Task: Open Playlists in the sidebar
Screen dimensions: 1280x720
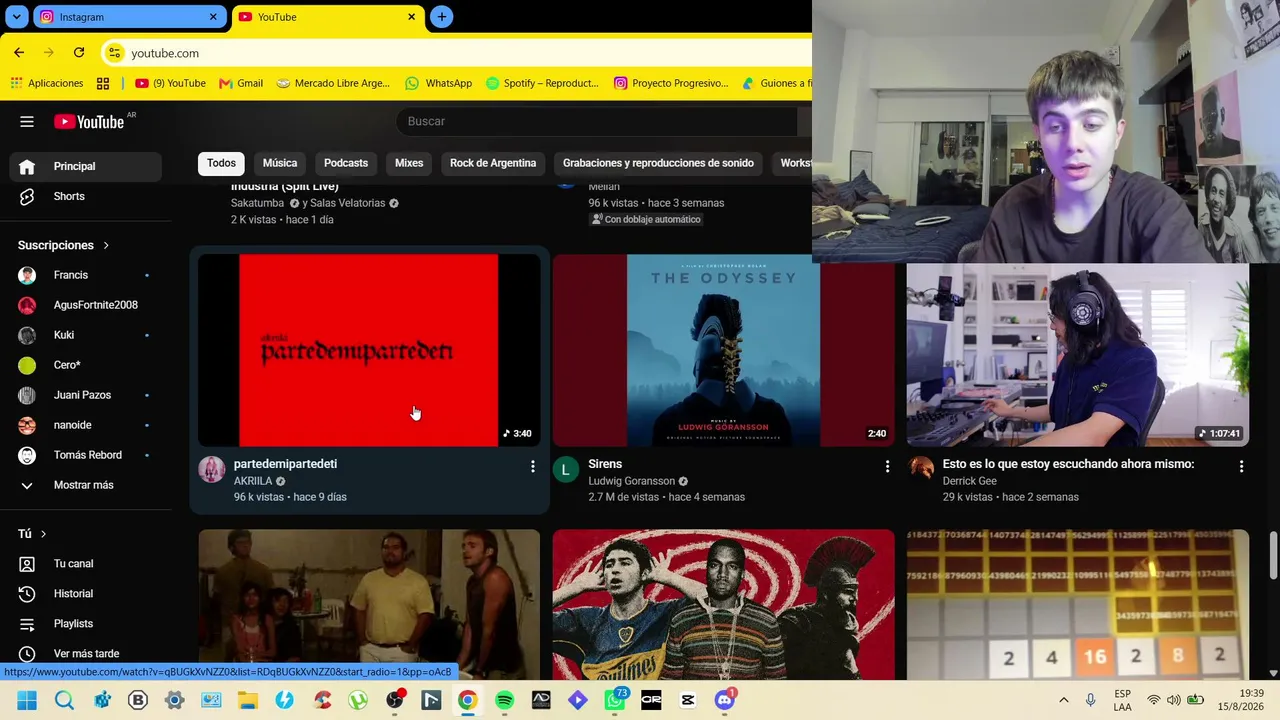Action: (x=85, y=624)
